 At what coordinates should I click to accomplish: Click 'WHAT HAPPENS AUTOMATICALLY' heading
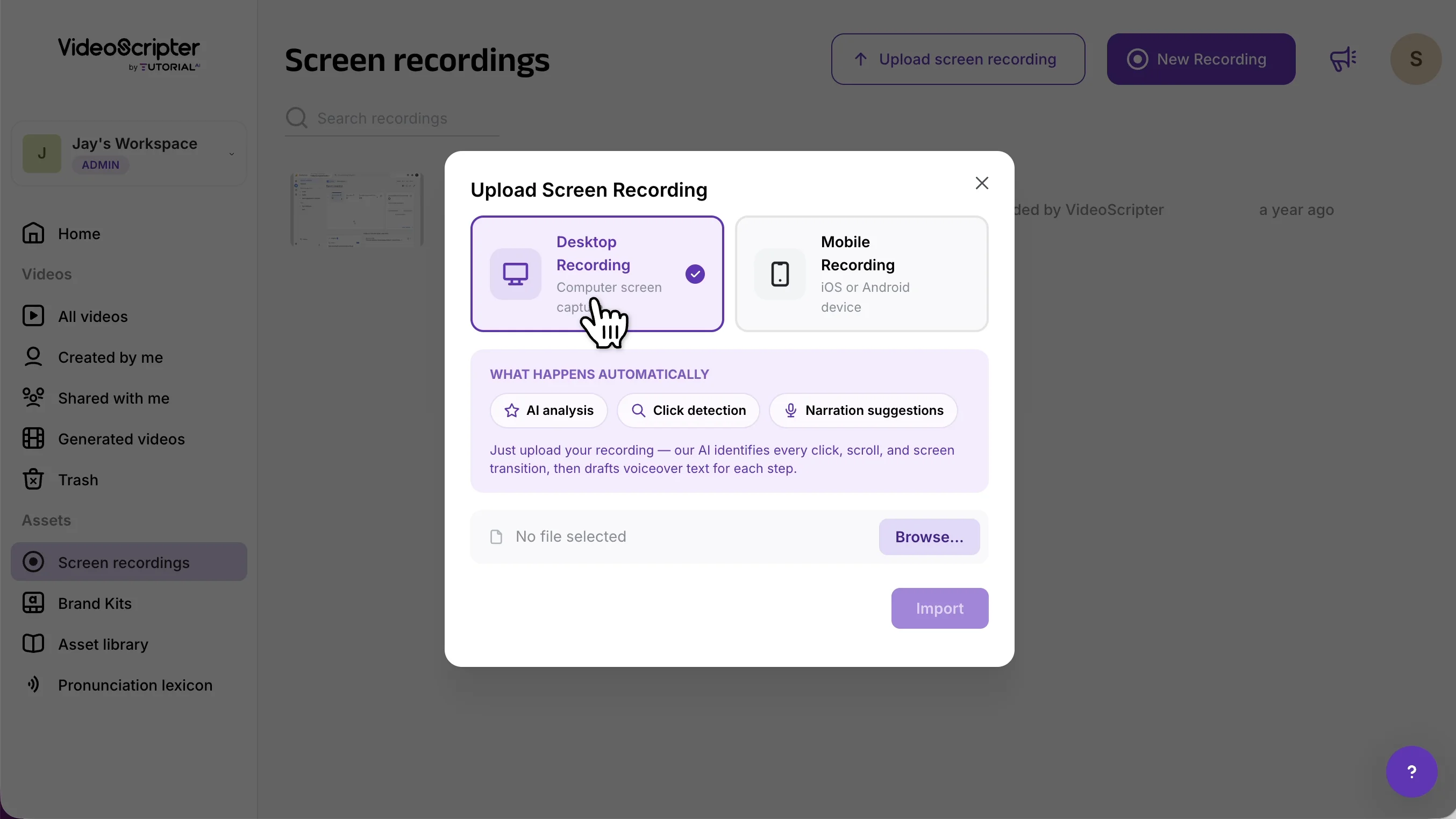(599, 374)
